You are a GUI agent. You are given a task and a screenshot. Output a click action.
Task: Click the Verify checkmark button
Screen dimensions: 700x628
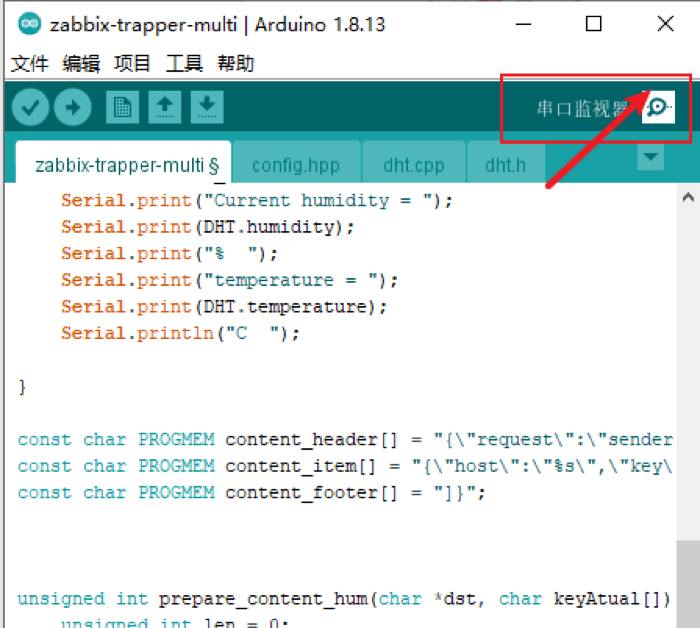(30, 107)
